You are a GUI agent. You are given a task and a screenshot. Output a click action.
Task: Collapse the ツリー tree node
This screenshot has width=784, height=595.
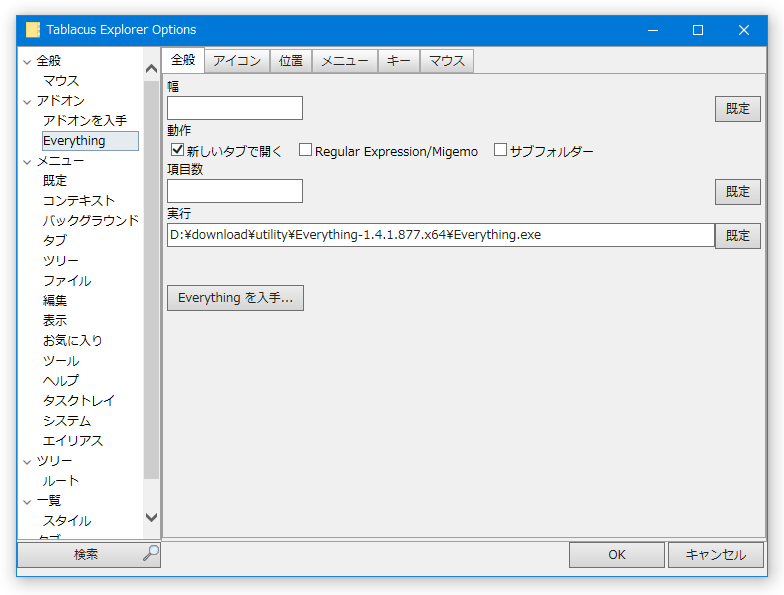click(27, 462)
